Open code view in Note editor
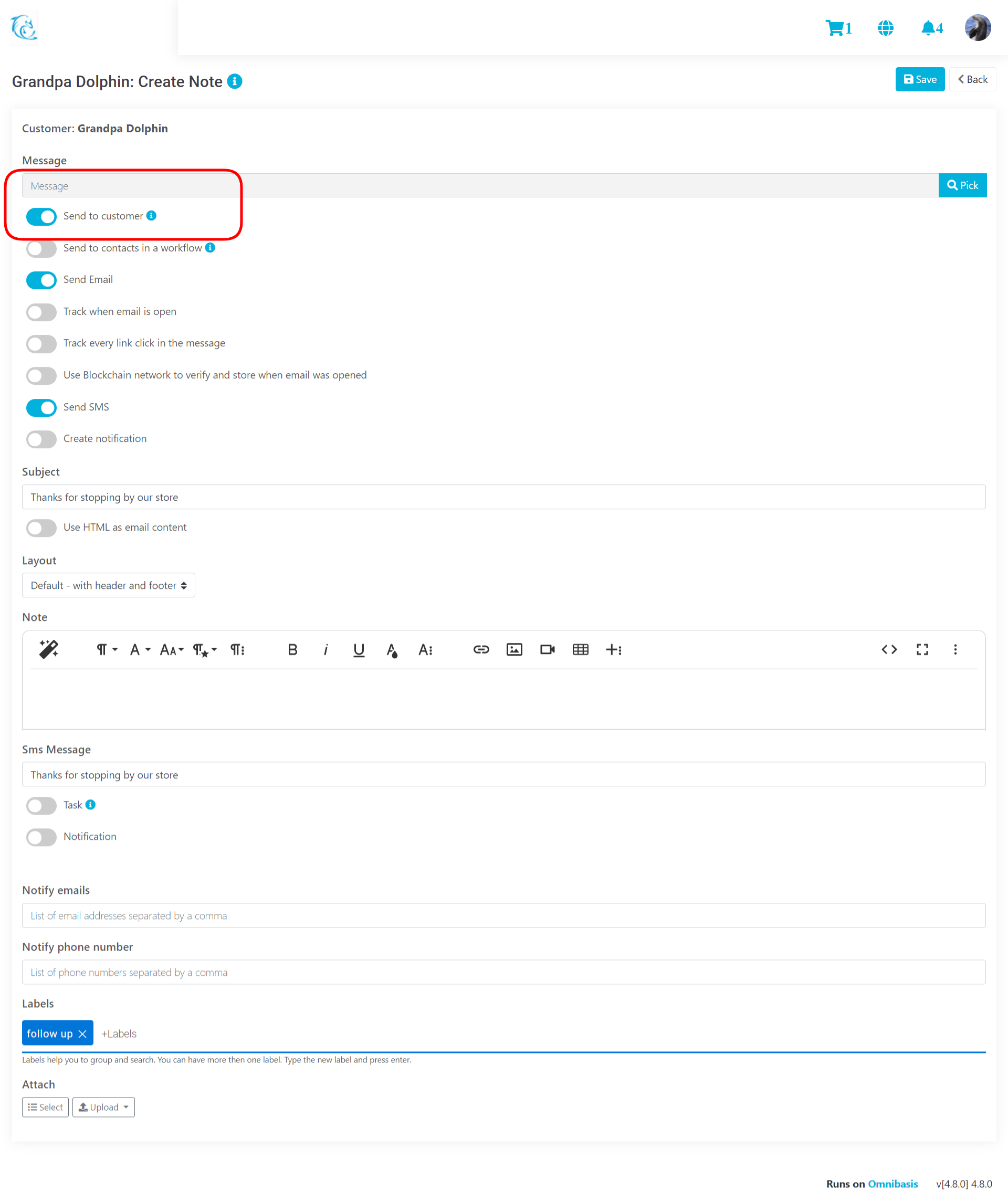The image size is (1008, 1191). tap(889, 649)
